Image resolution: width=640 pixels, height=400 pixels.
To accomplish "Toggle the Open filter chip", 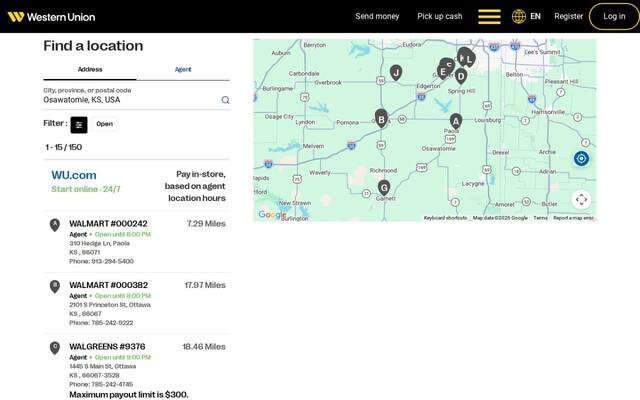I will point(104,124).
